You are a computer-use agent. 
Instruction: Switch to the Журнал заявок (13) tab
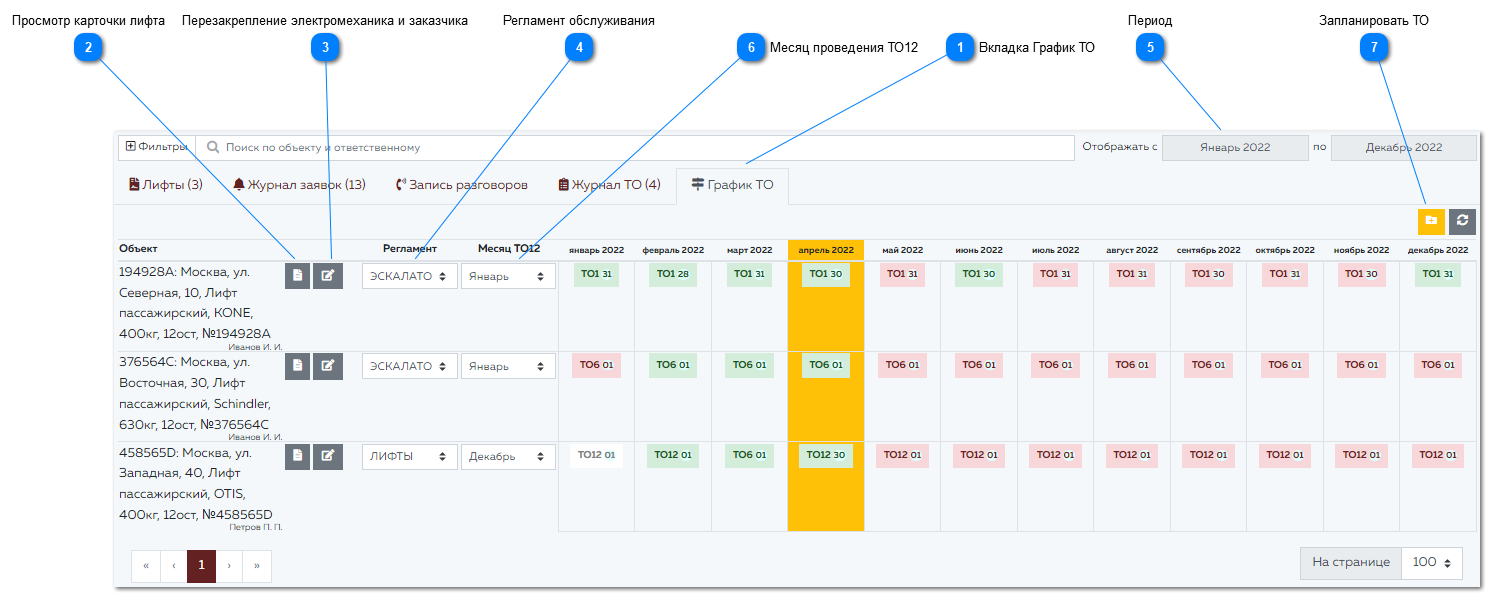coord(299,185)
